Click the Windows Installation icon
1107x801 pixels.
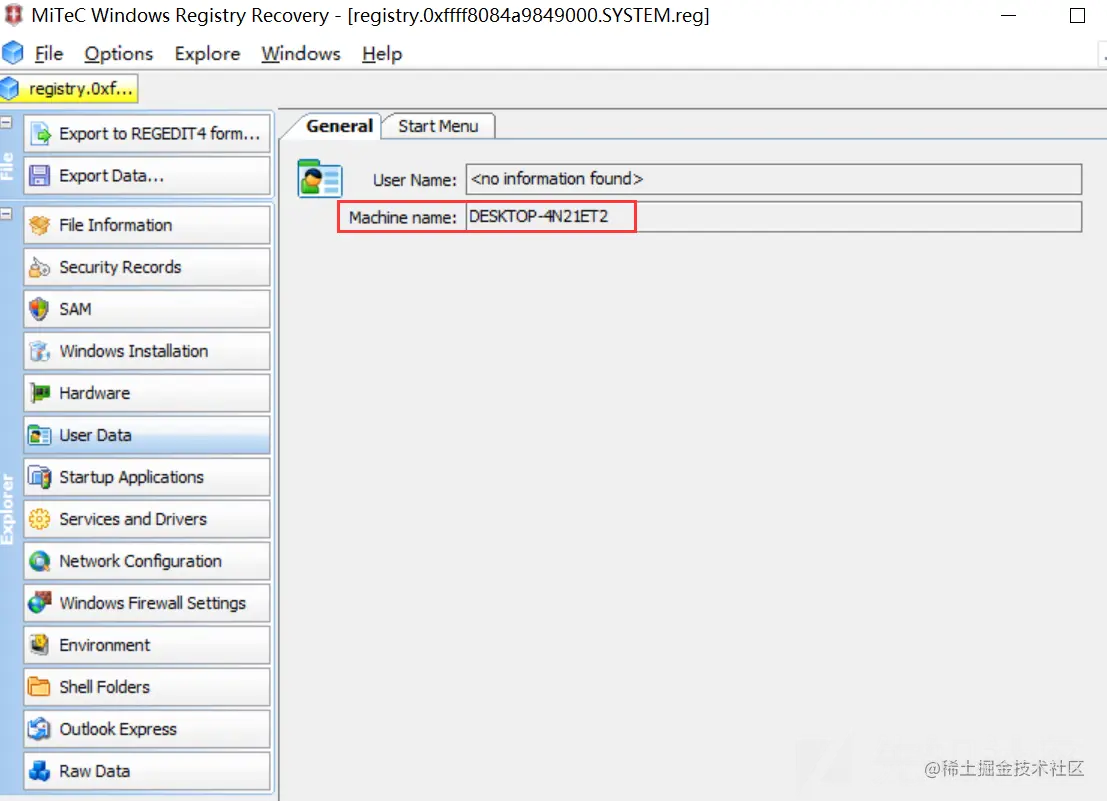tap(40, 351)
